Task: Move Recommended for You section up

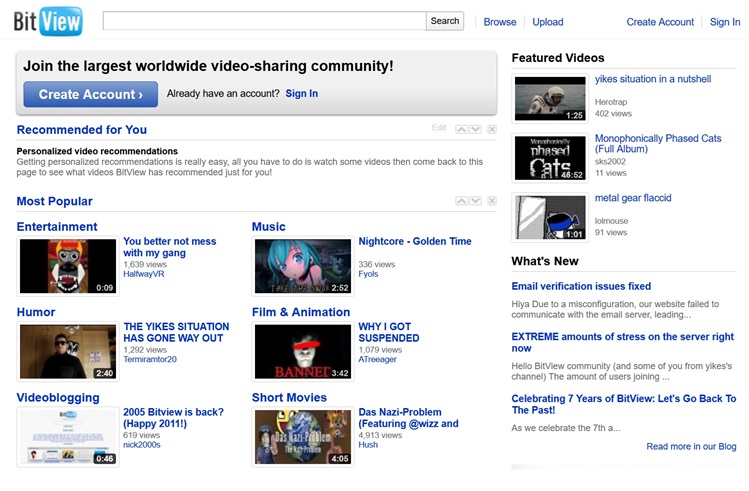Action: [x=461, y=129]
